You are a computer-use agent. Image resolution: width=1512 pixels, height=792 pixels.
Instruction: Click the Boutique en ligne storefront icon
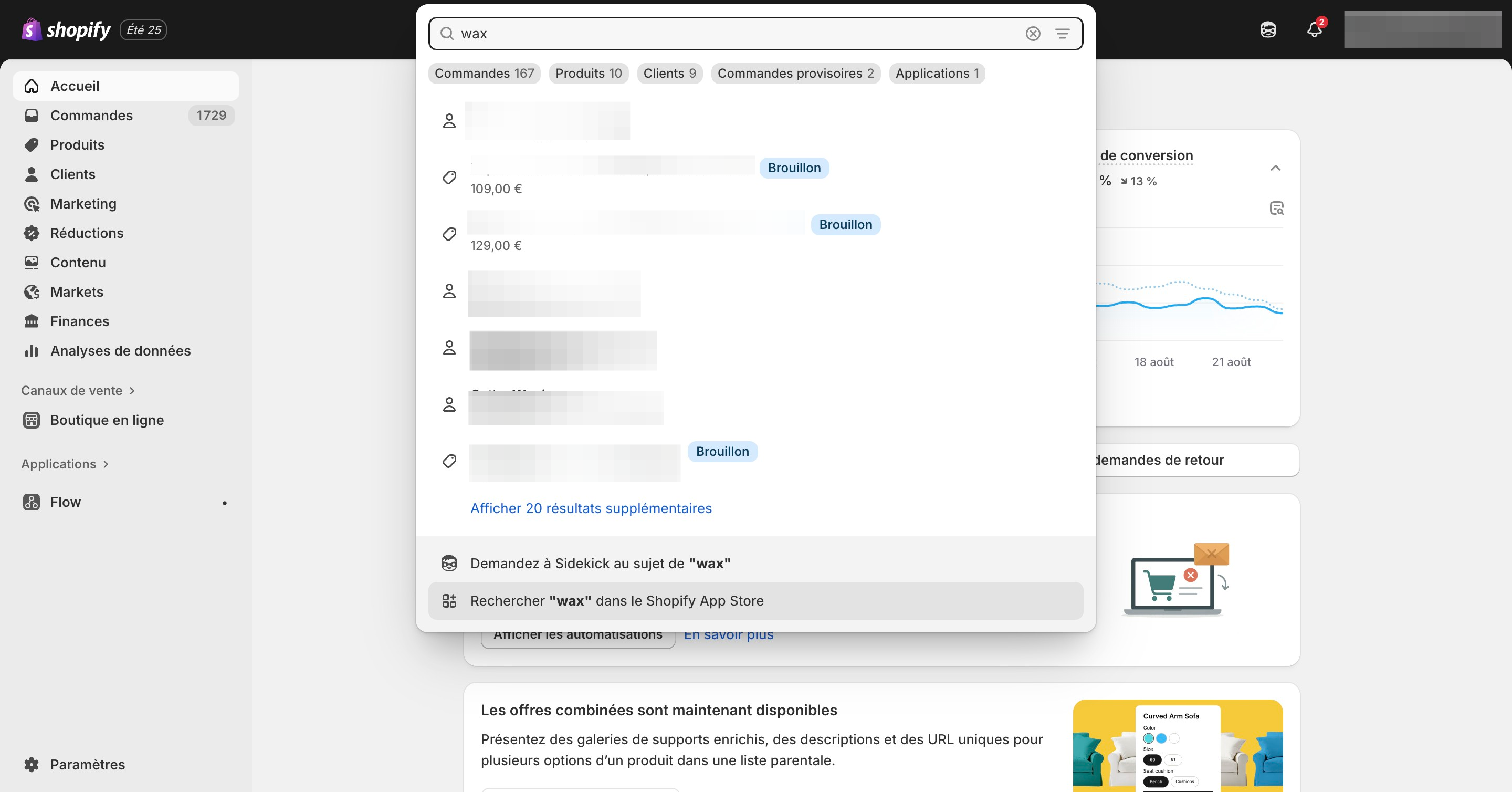31,420
